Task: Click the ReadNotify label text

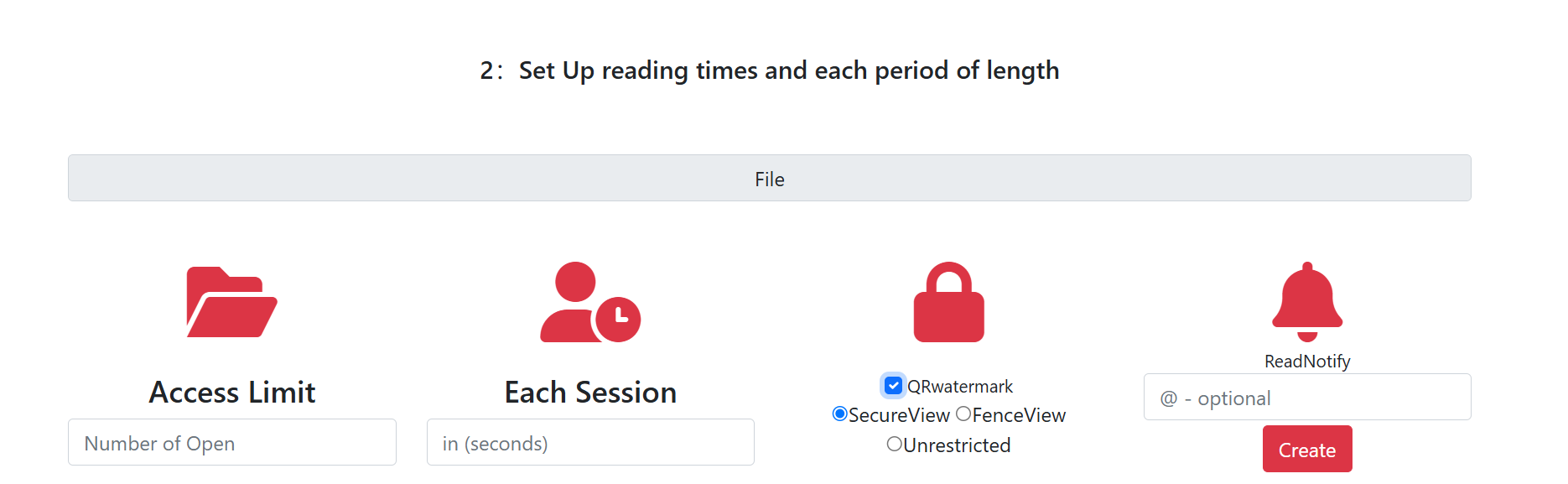Action: pyautogui.click(x=1307, y=362)
